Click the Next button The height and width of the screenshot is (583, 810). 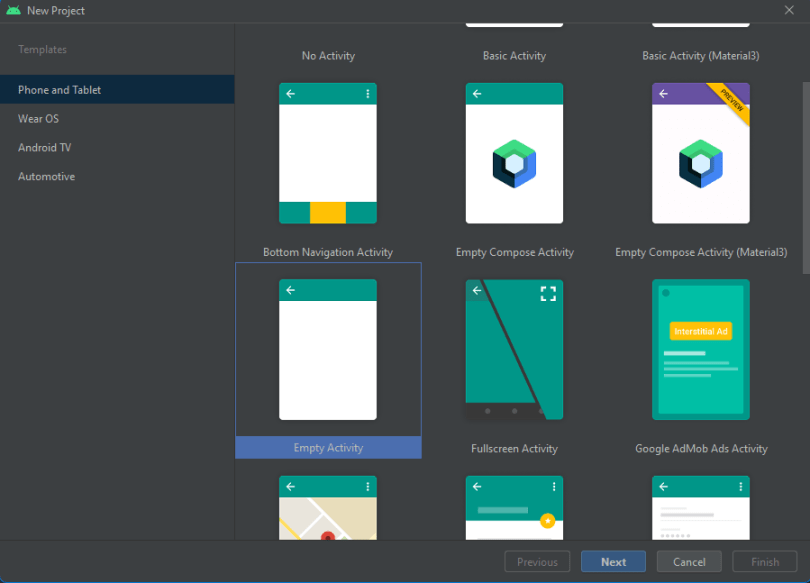coord(613,562)
